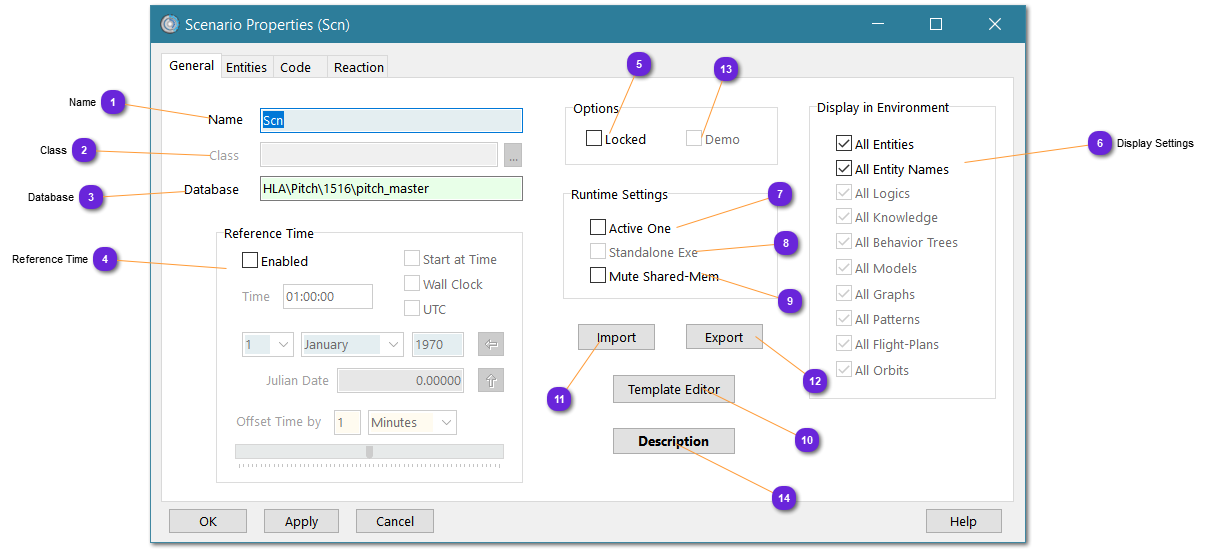This screenshot has height=552, width=1210.
Task: Click the offset time slider handle
Action: click(369, 452)
